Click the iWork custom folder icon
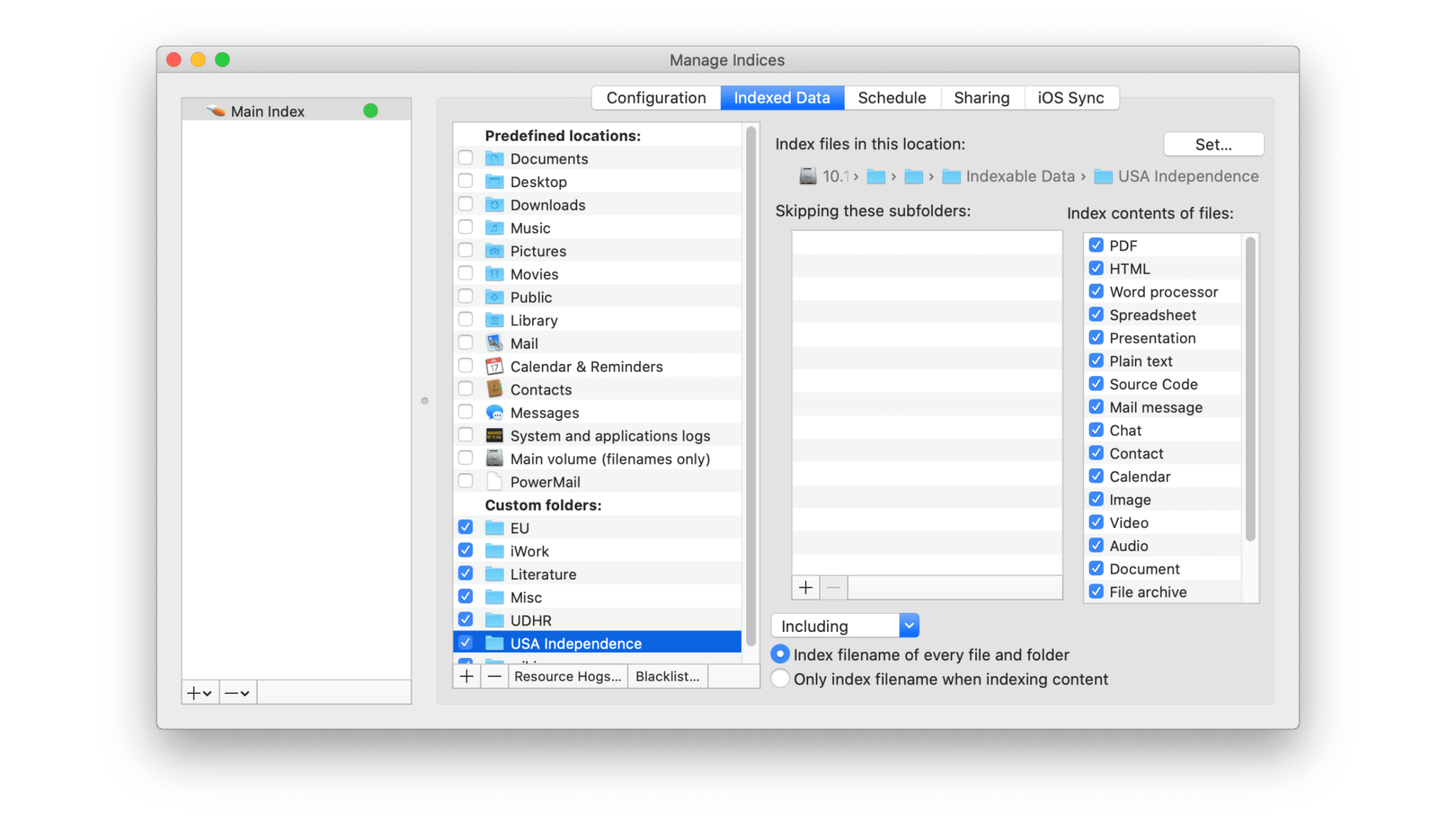 point(494,551)
